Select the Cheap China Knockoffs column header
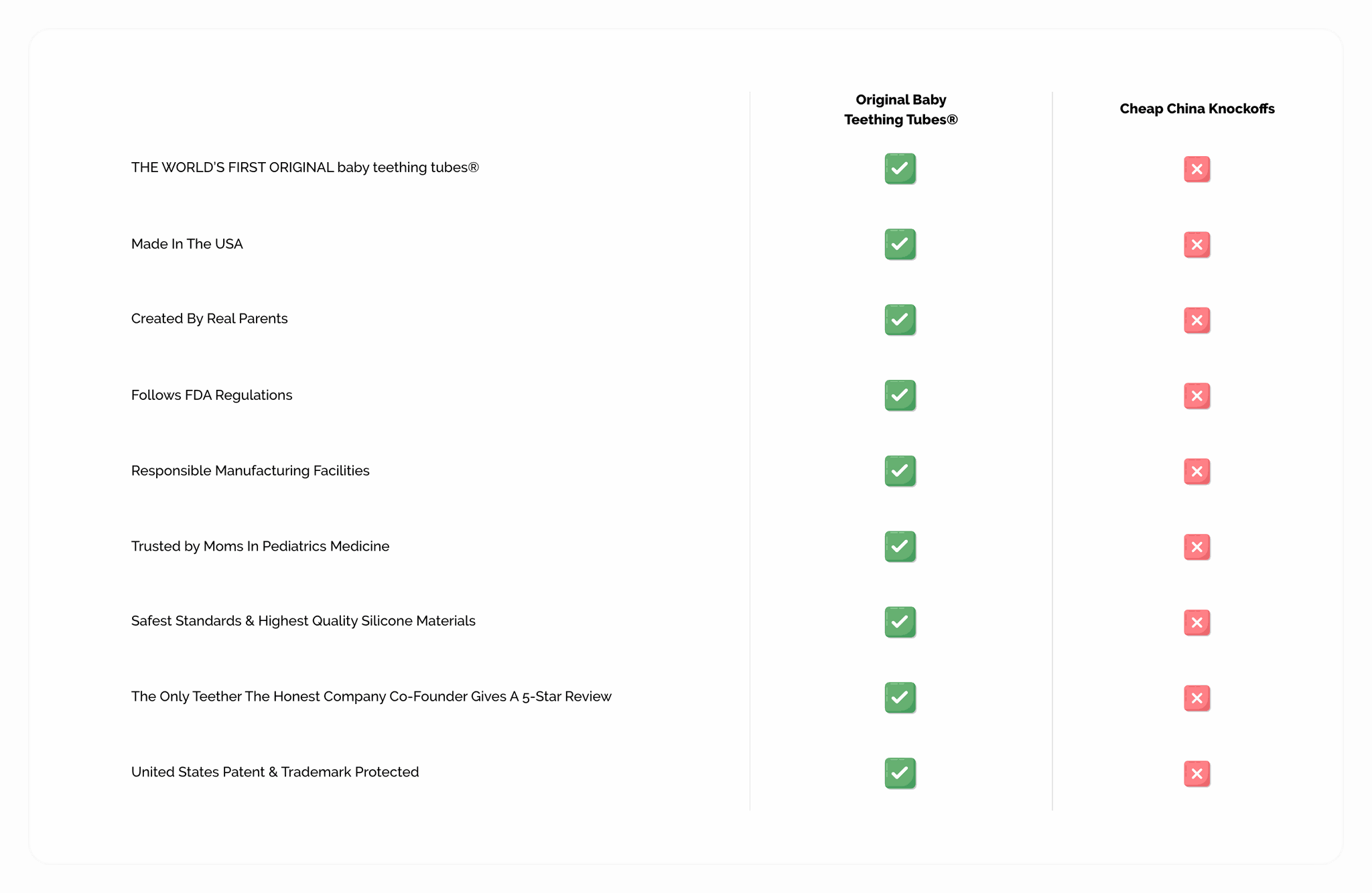This screenshot has width=1372, height=893. tap(1196, 109)
